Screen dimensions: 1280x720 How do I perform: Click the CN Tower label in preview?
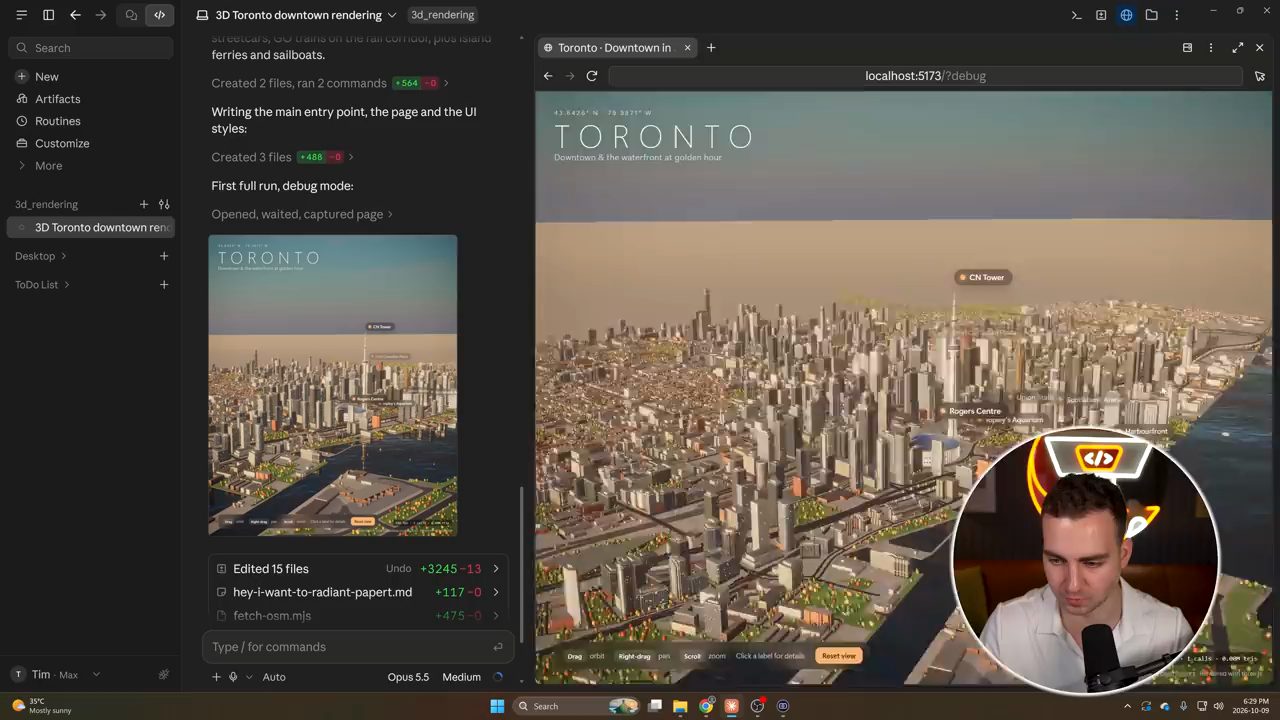983,277
